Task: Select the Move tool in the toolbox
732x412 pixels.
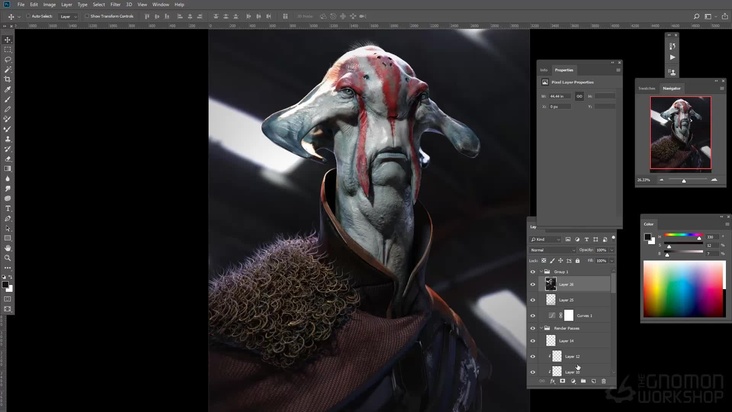Action: tap(7, 40)
